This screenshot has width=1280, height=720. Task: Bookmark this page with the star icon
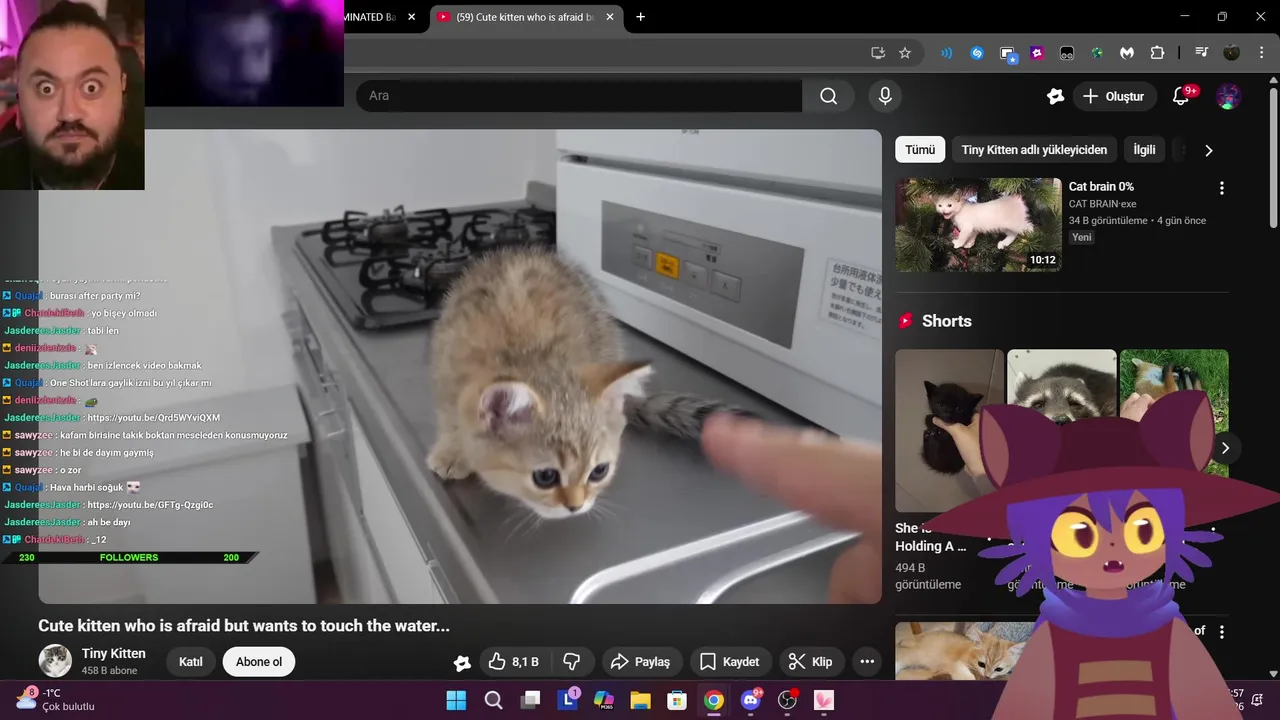[905, 53]
